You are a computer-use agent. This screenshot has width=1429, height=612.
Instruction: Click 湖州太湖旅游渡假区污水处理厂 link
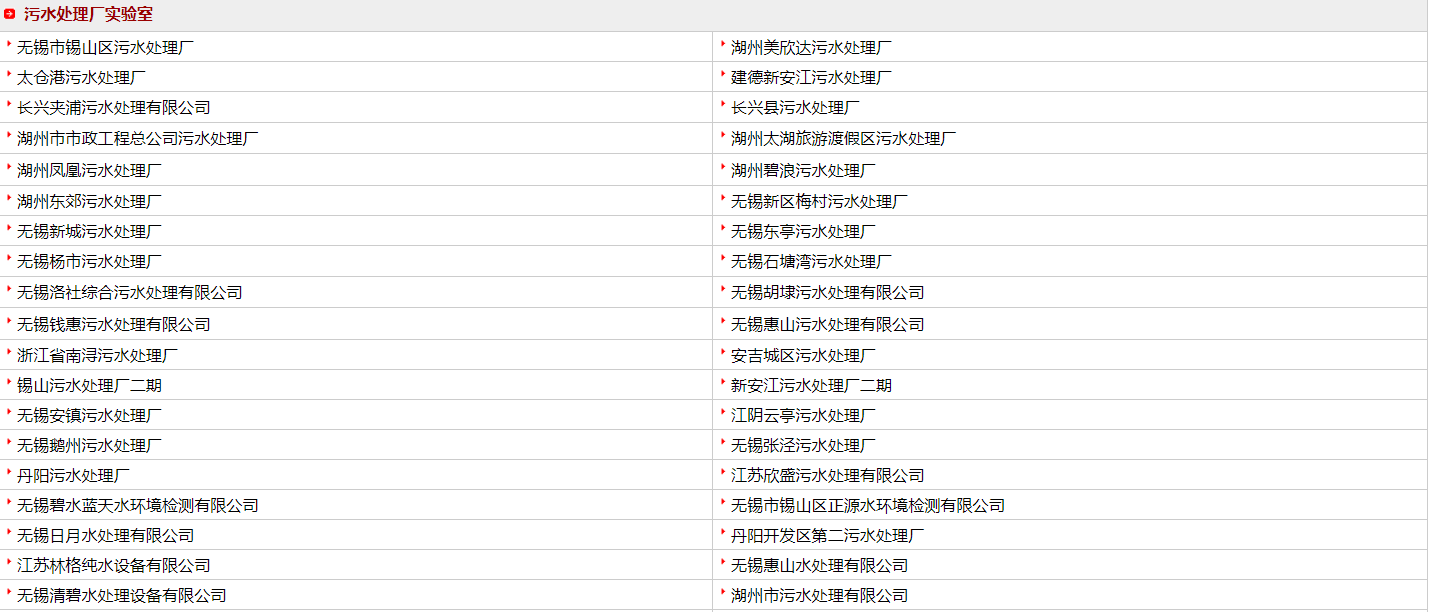coord(843,138)
